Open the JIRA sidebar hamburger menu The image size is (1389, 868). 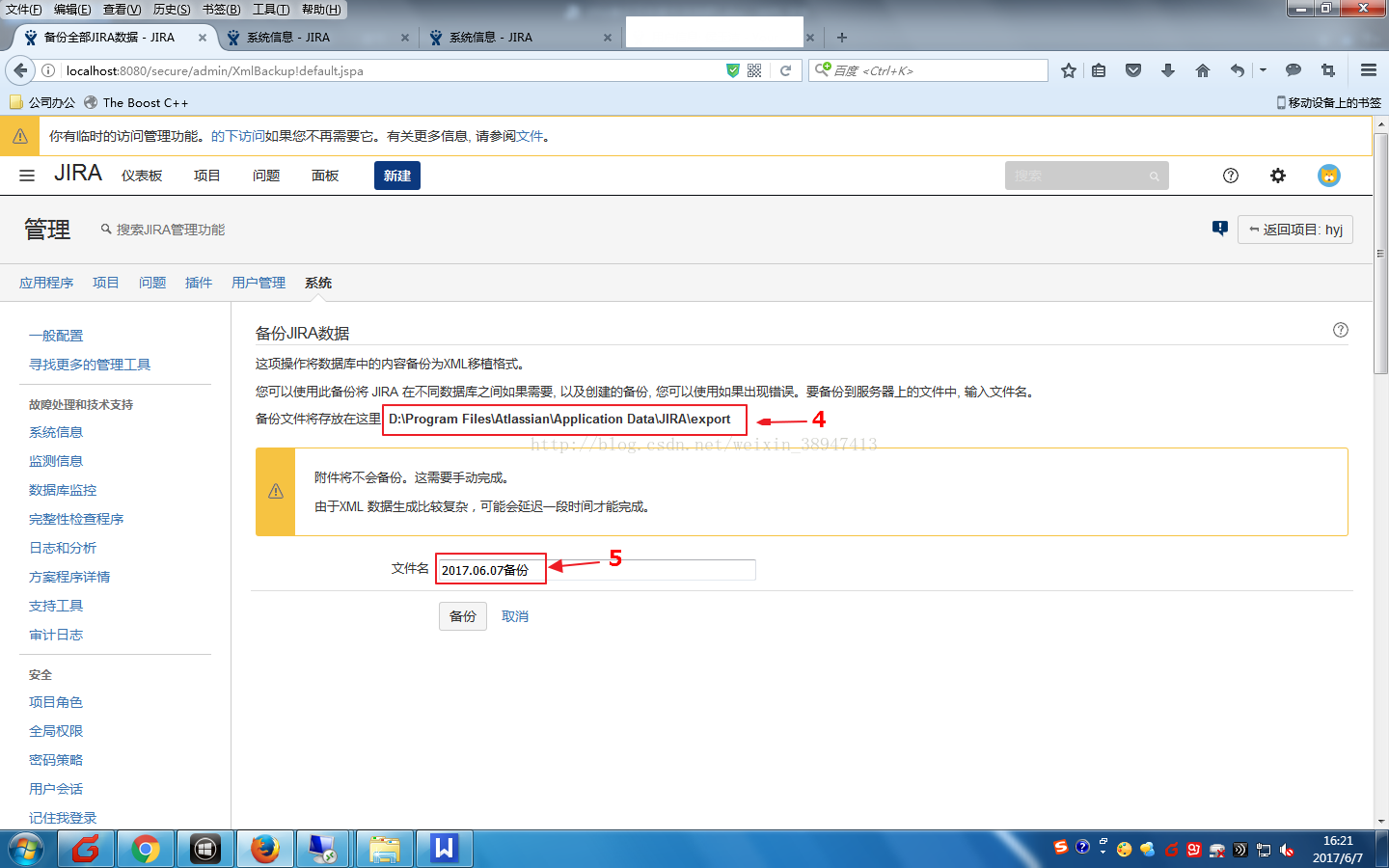(27, 176)
